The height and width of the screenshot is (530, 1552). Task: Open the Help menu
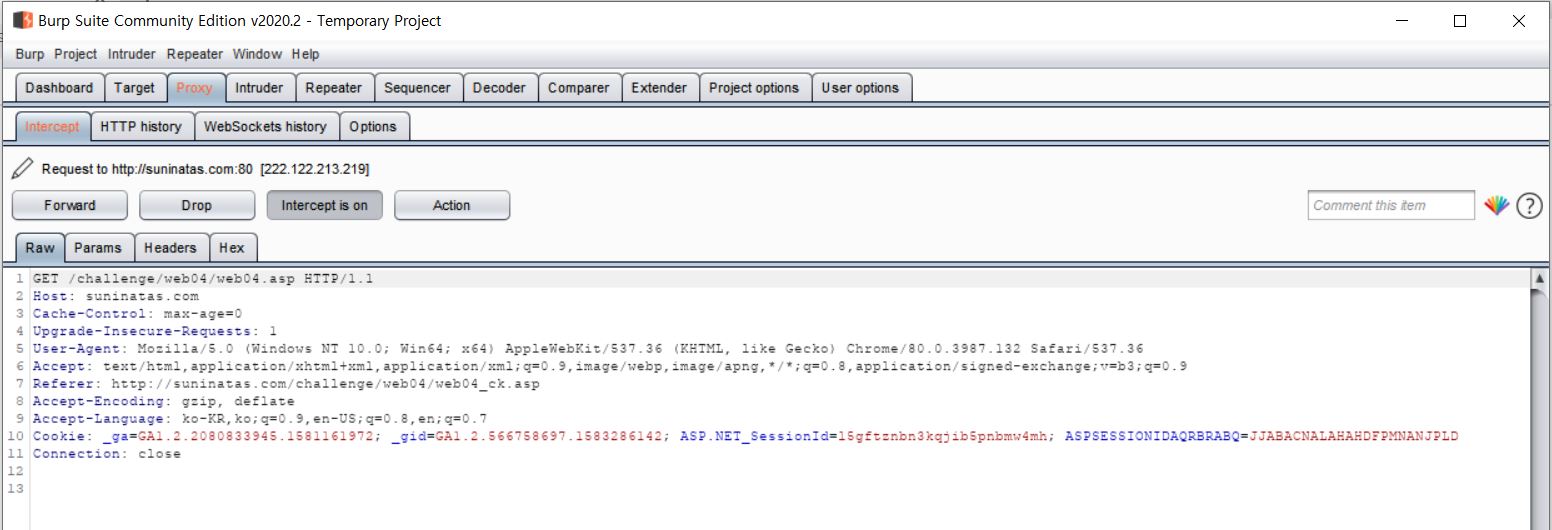coord(306,54)
